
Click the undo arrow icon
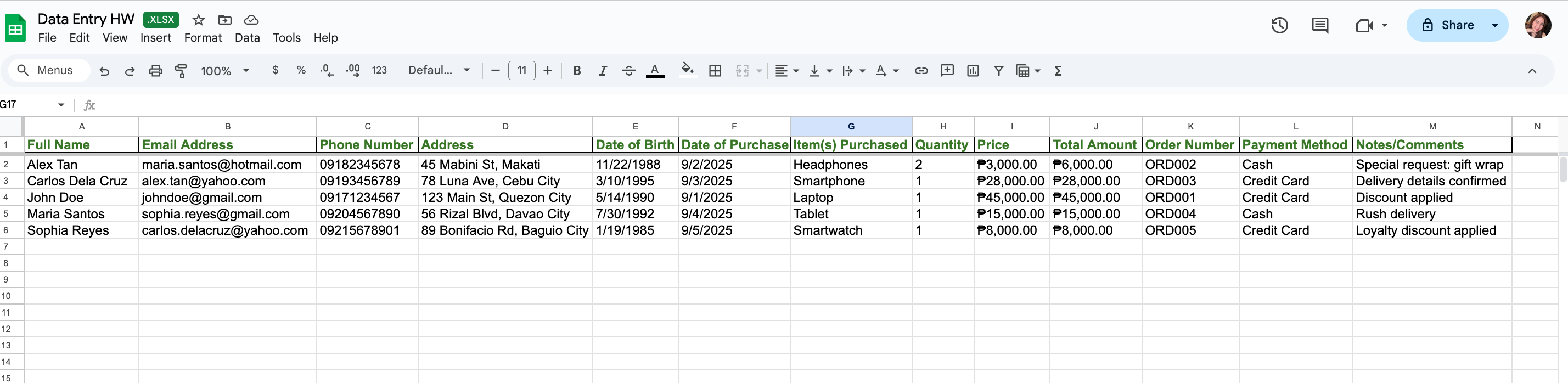pyautogui.click(x=104, y=71)
